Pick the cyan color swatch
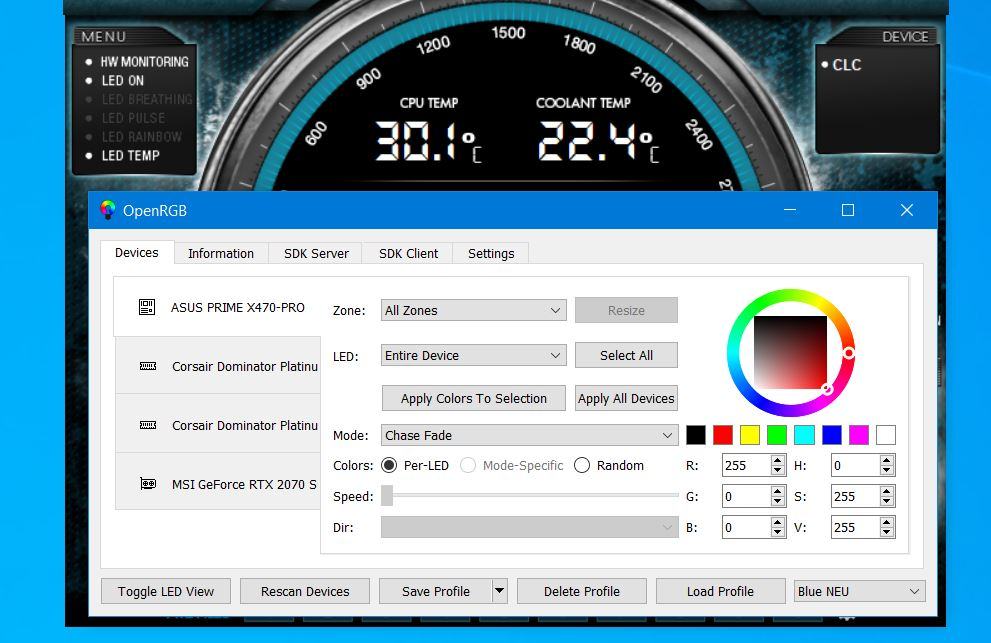 (x=804, y=435)
